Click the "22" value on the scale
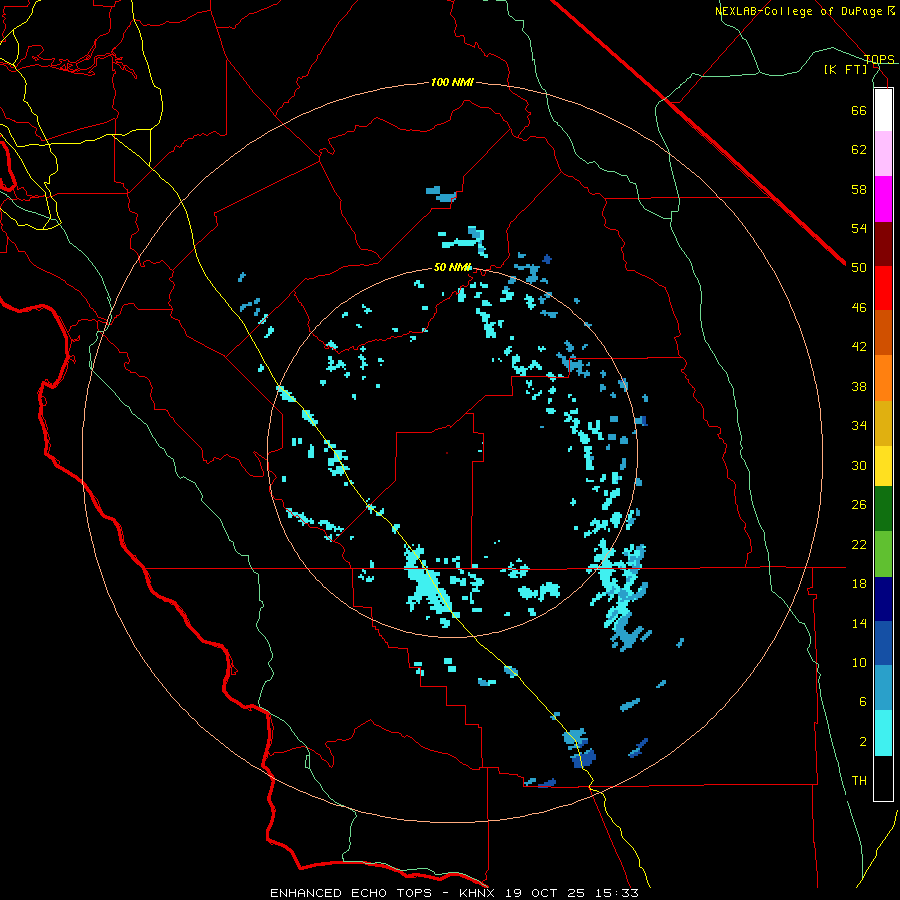The width and height of the screenshot is (900, 900). (859, 545)
